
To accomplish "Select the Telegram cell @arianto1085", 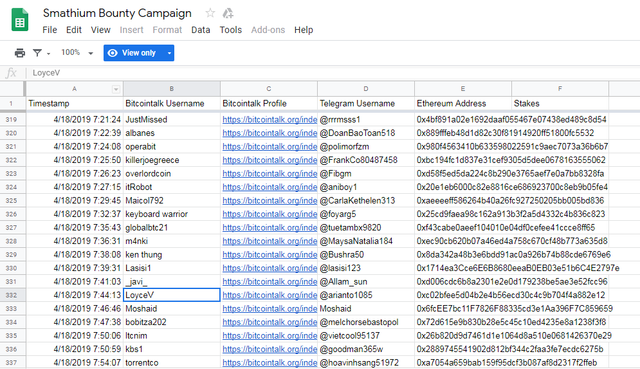I will tap(366, 295).
